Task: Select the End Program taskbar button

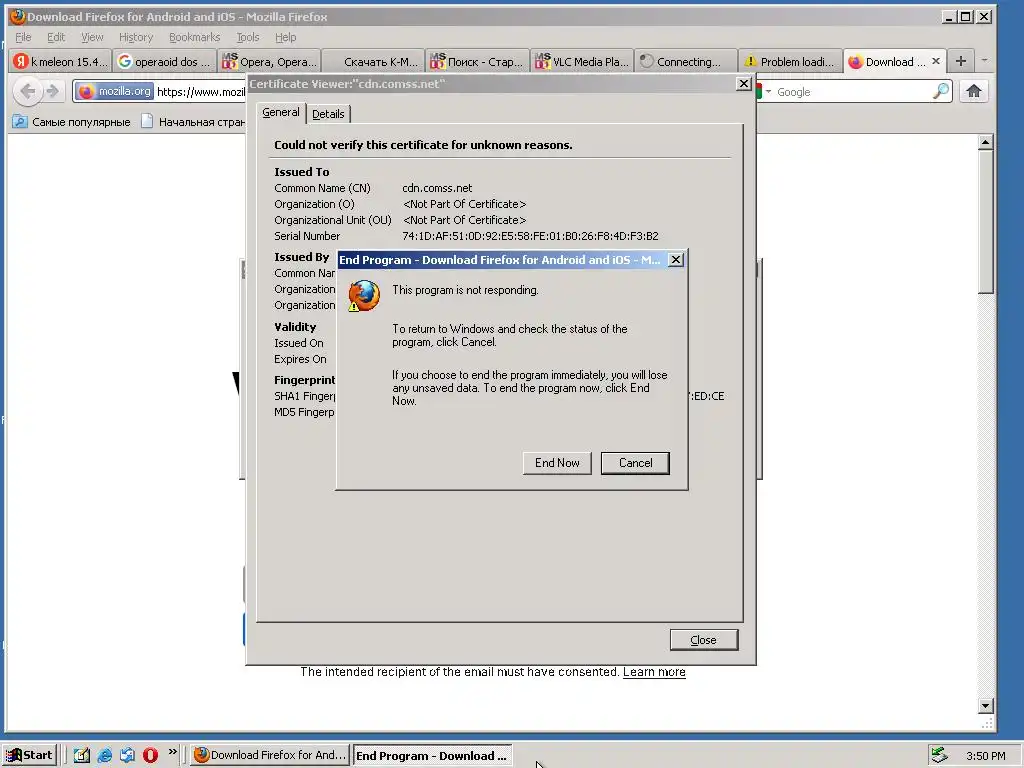Action: tap(432, 756)
